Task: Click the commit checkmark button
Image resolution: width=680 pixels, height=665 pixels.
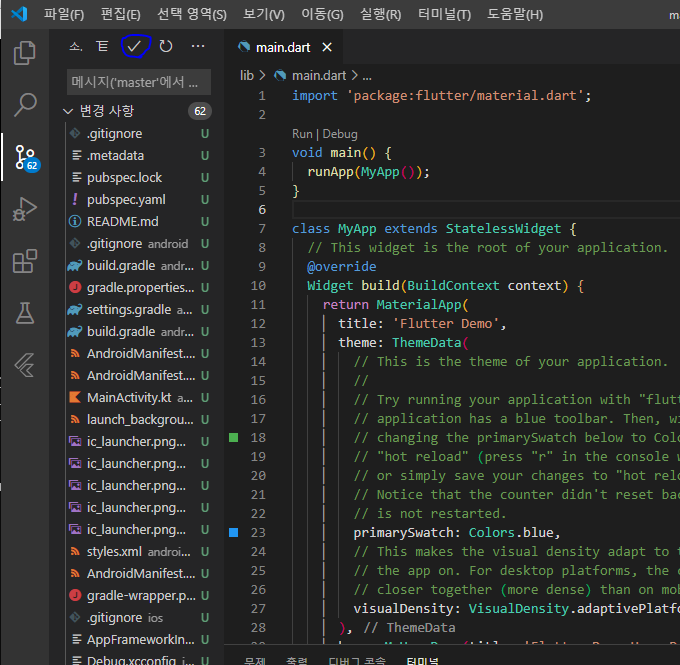Action: click(135, 46)
